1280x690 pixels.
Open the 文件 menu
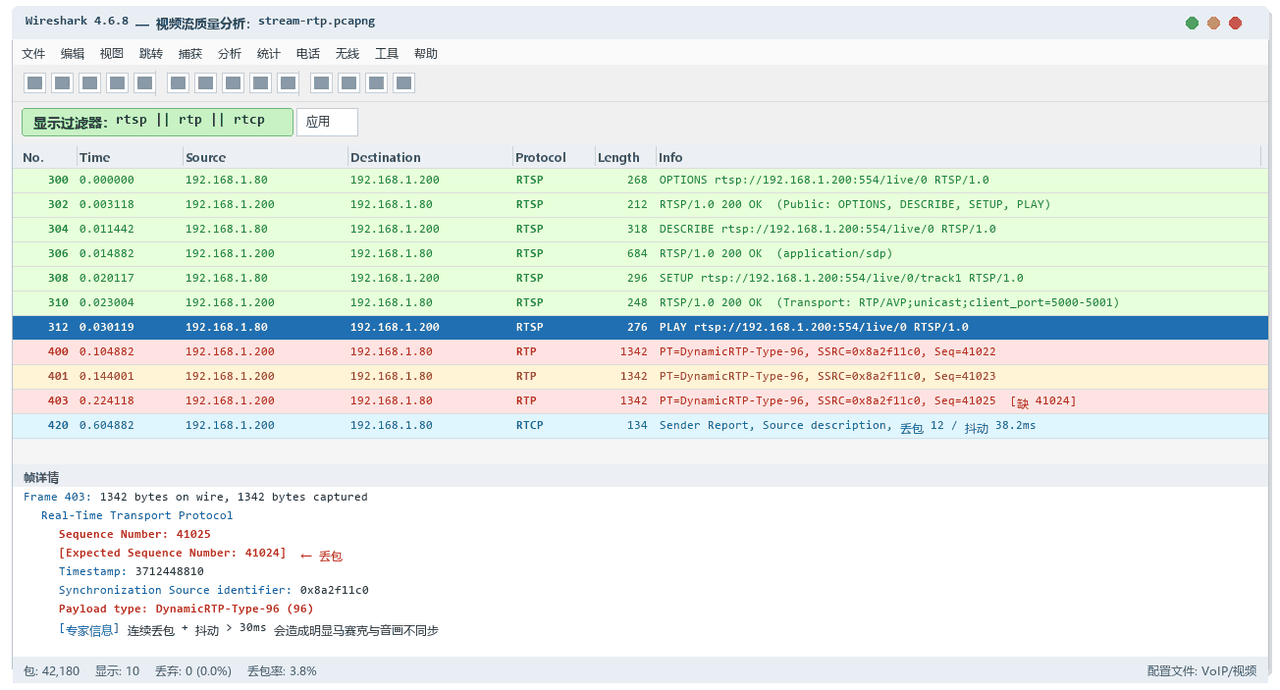pos(33,54)
